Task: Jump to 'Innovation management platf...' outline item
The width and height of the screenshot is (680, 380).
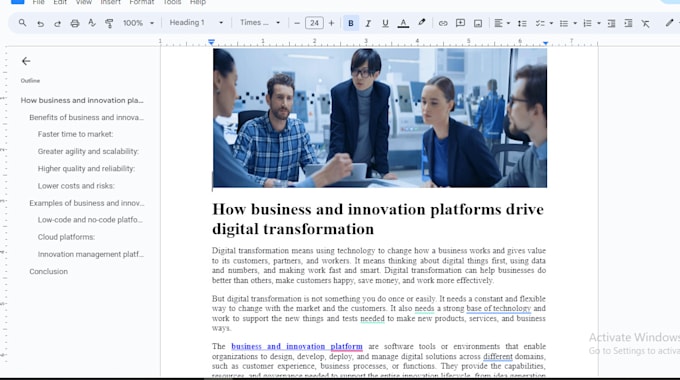Action: pyautogui.click(x=91, y=254)
